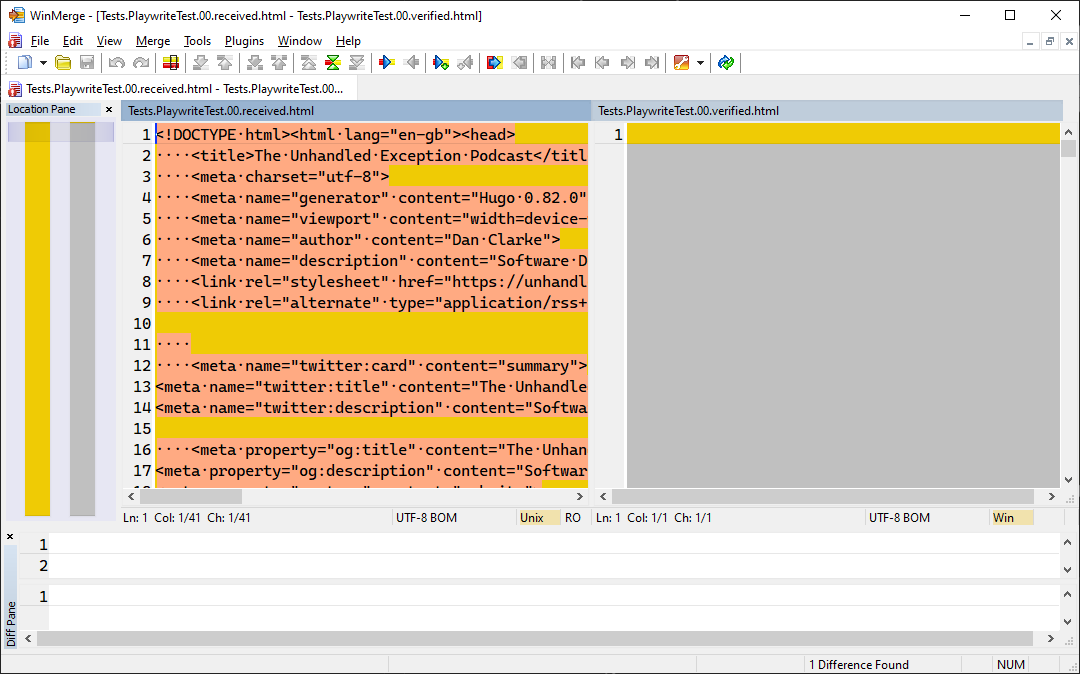Open the Tools menu

click(197, 41)
